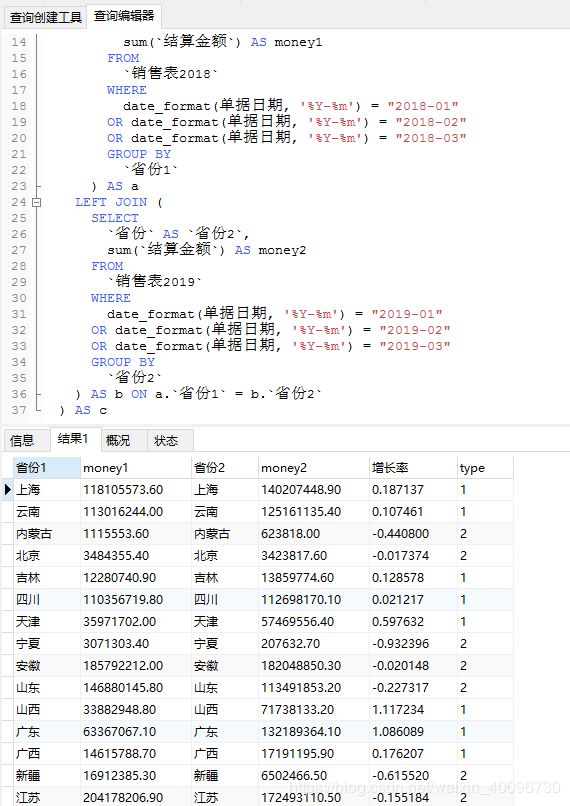Select growth rate -0.227317
The width and height of the screenshot is (570, 806).
pos(413,688)
